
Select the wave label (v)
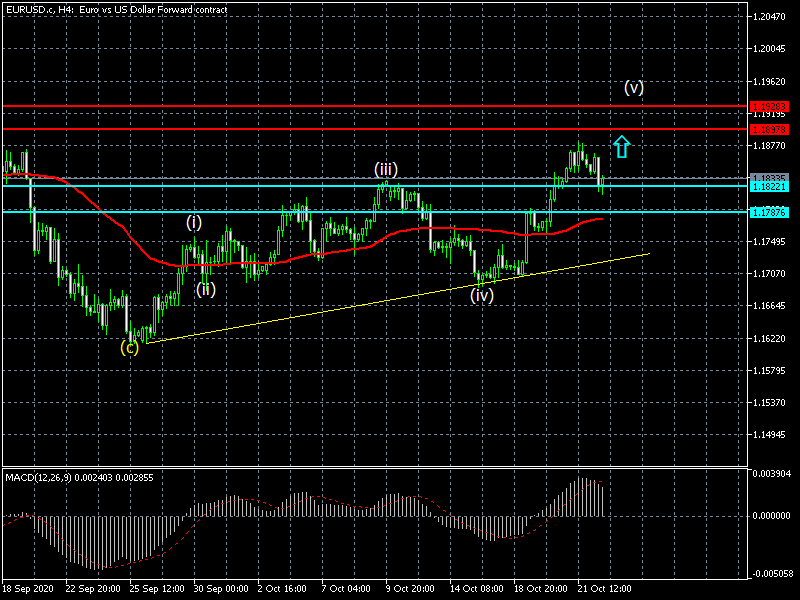click(634, 87)
